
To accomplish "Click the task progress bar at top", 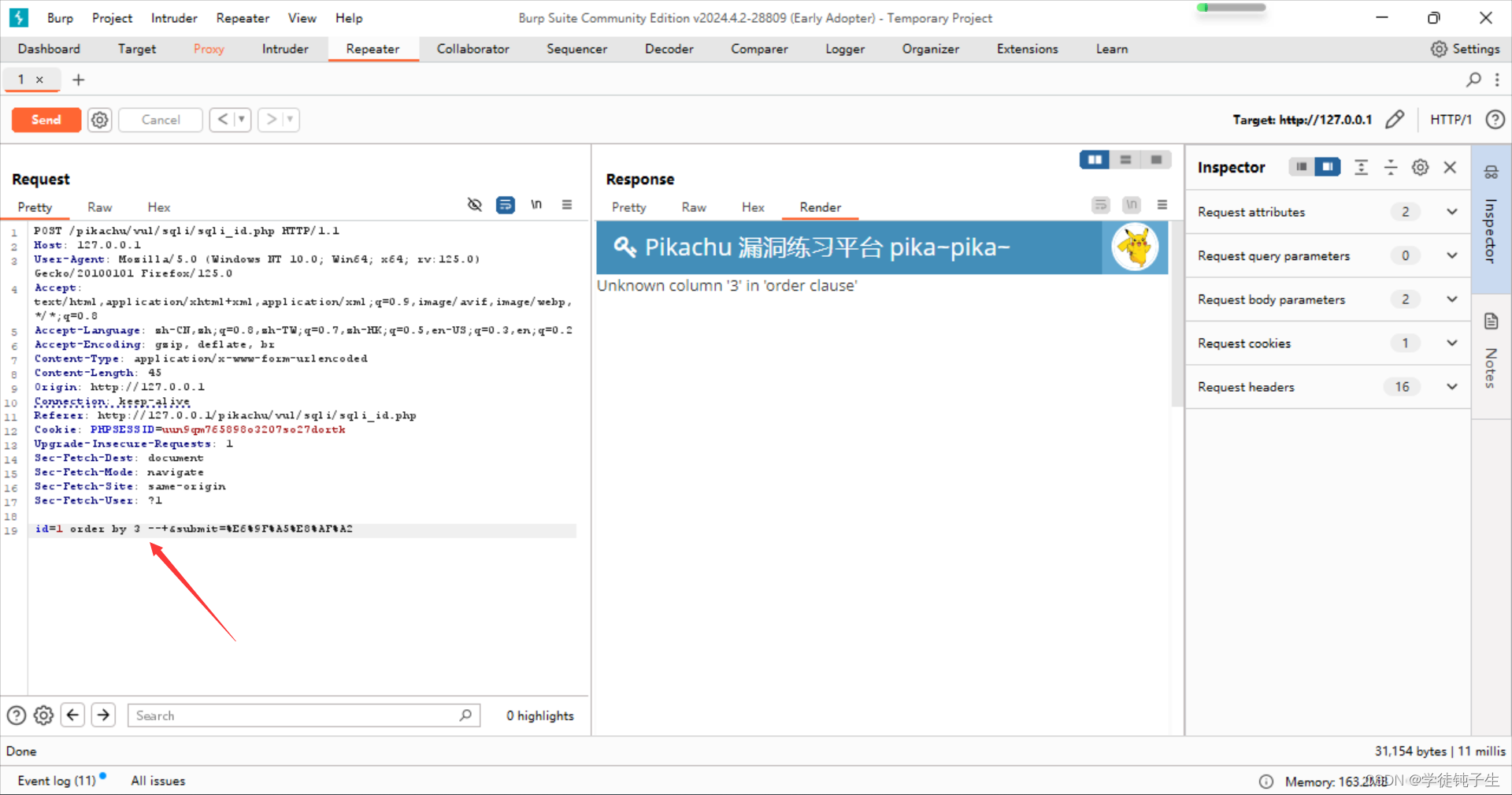I will tap(1231, 8).
